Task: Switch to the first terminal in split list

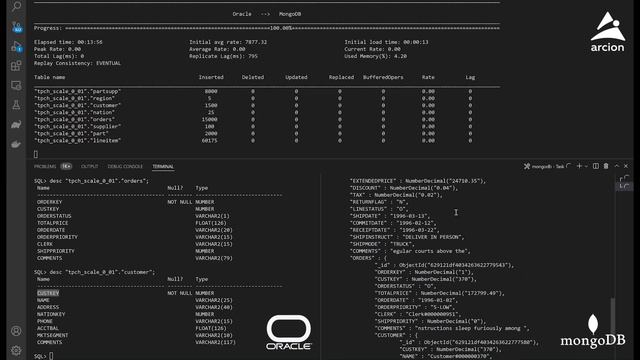Action: [x=624, y=178]
